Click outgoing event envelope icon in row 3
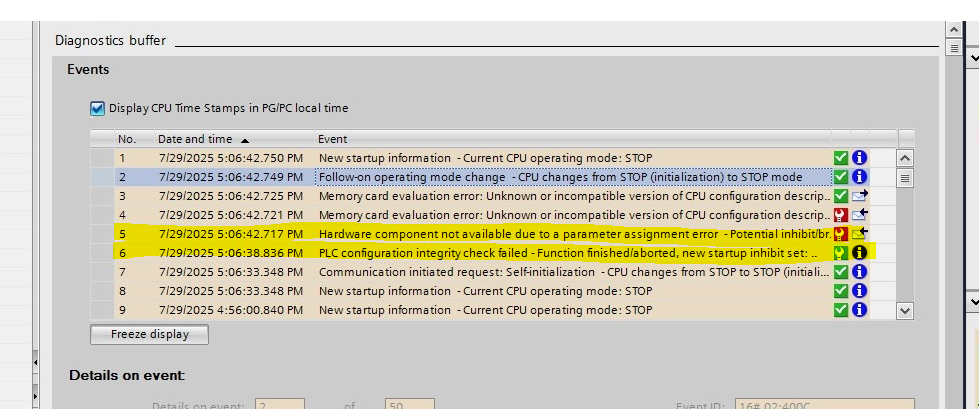The image size is (979, 409). click(860, 196)
